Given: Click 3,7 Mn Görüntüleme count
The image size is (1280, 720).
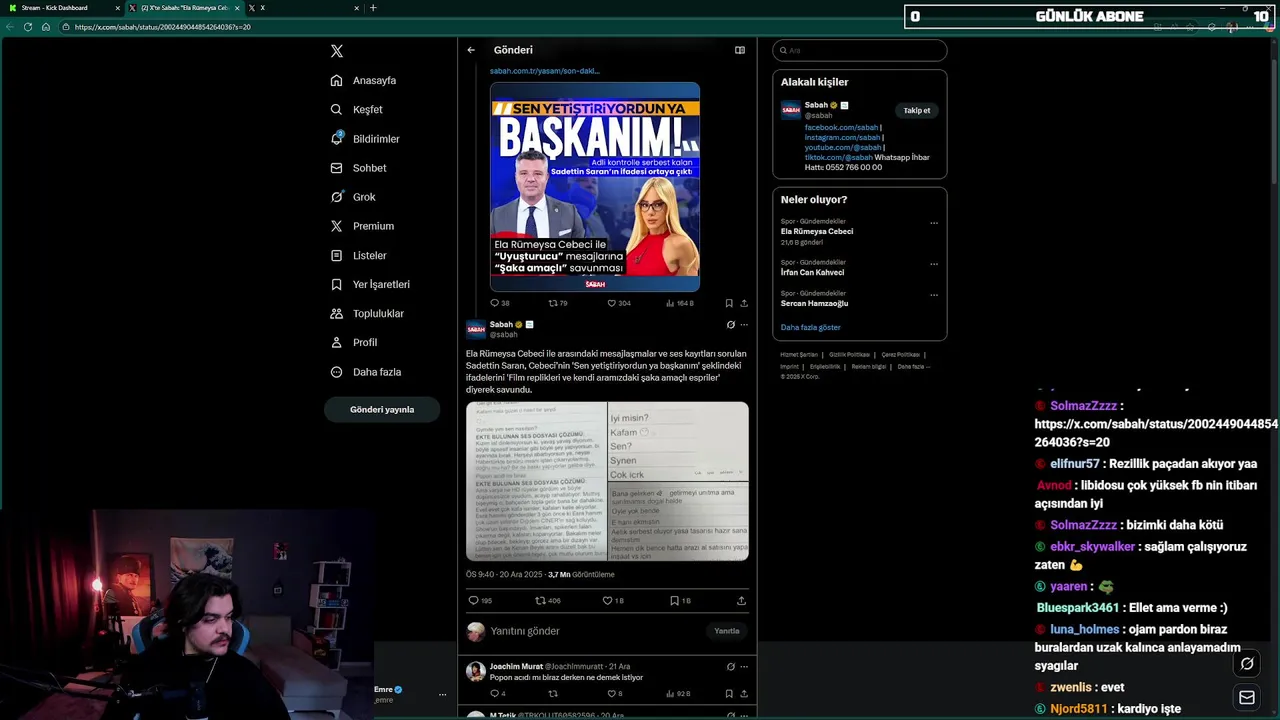Looking at the screenshot, I should point(581,575).
